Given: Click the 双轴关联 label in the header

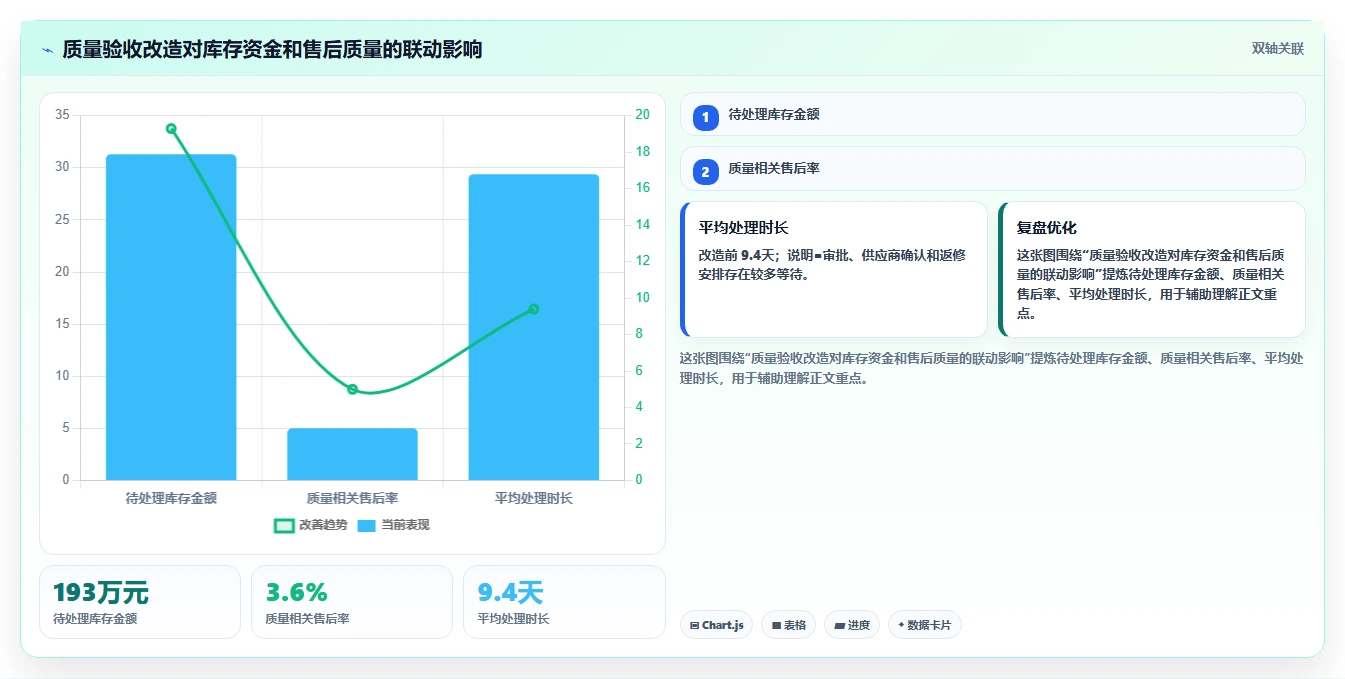Looking at the screenshot, I should (x=1277, y=49).
